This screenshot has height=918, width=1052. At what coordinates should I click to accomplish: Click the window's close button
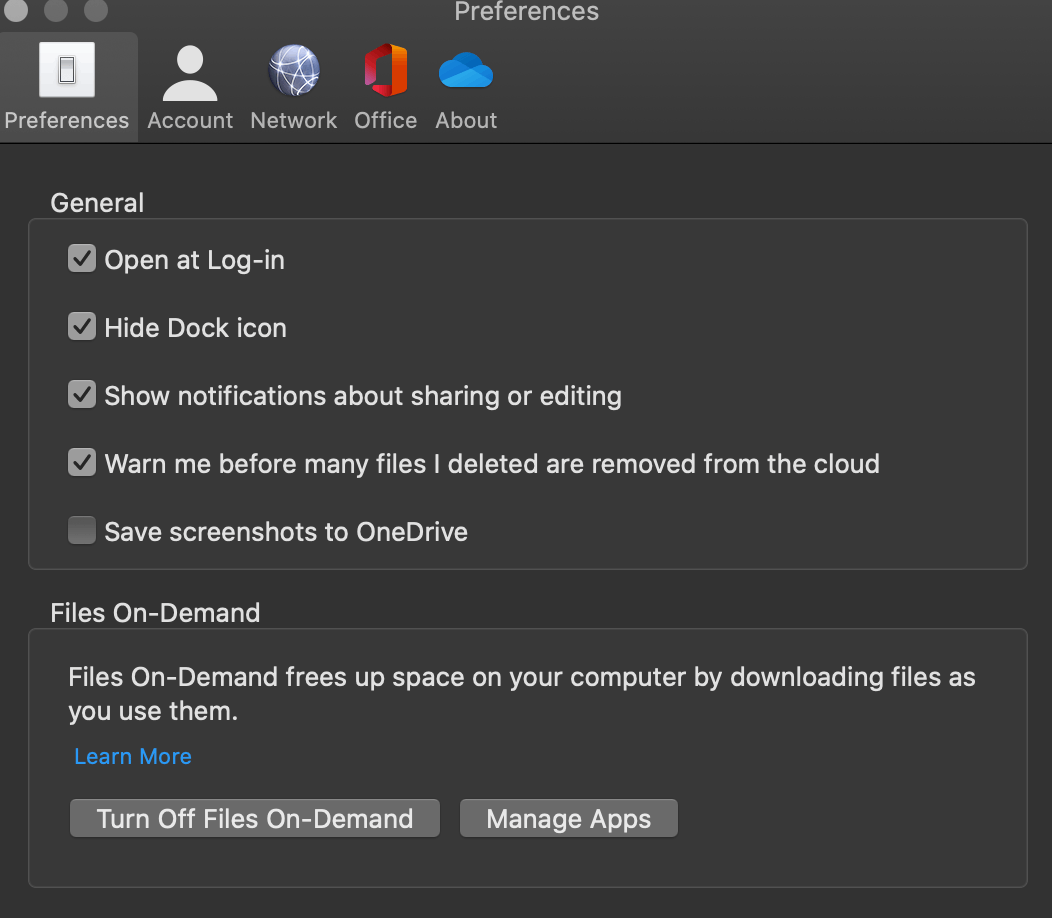15,11
